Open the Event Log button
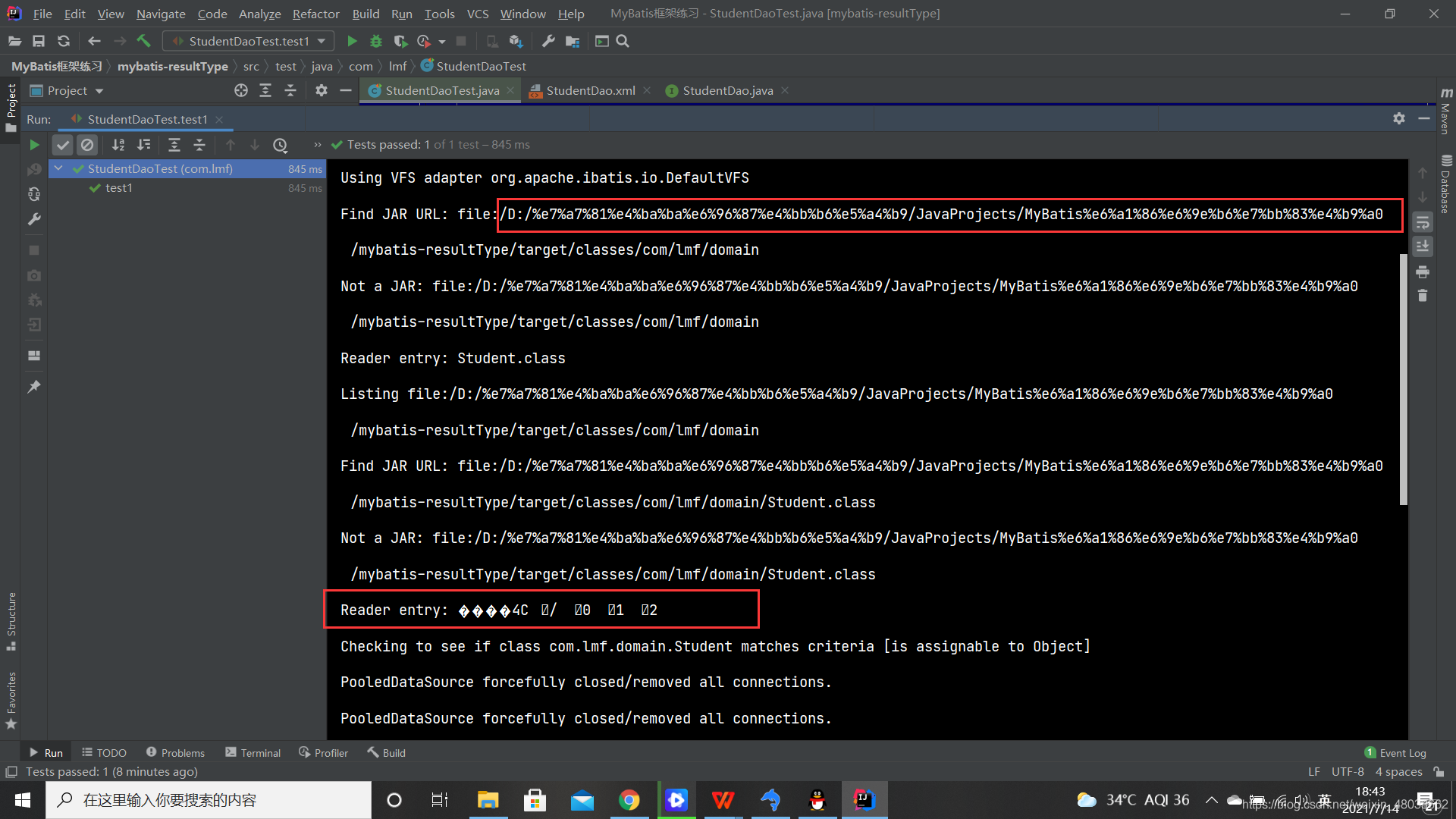The height and width of the screenshot is (819, 1456). (1395, 752)
